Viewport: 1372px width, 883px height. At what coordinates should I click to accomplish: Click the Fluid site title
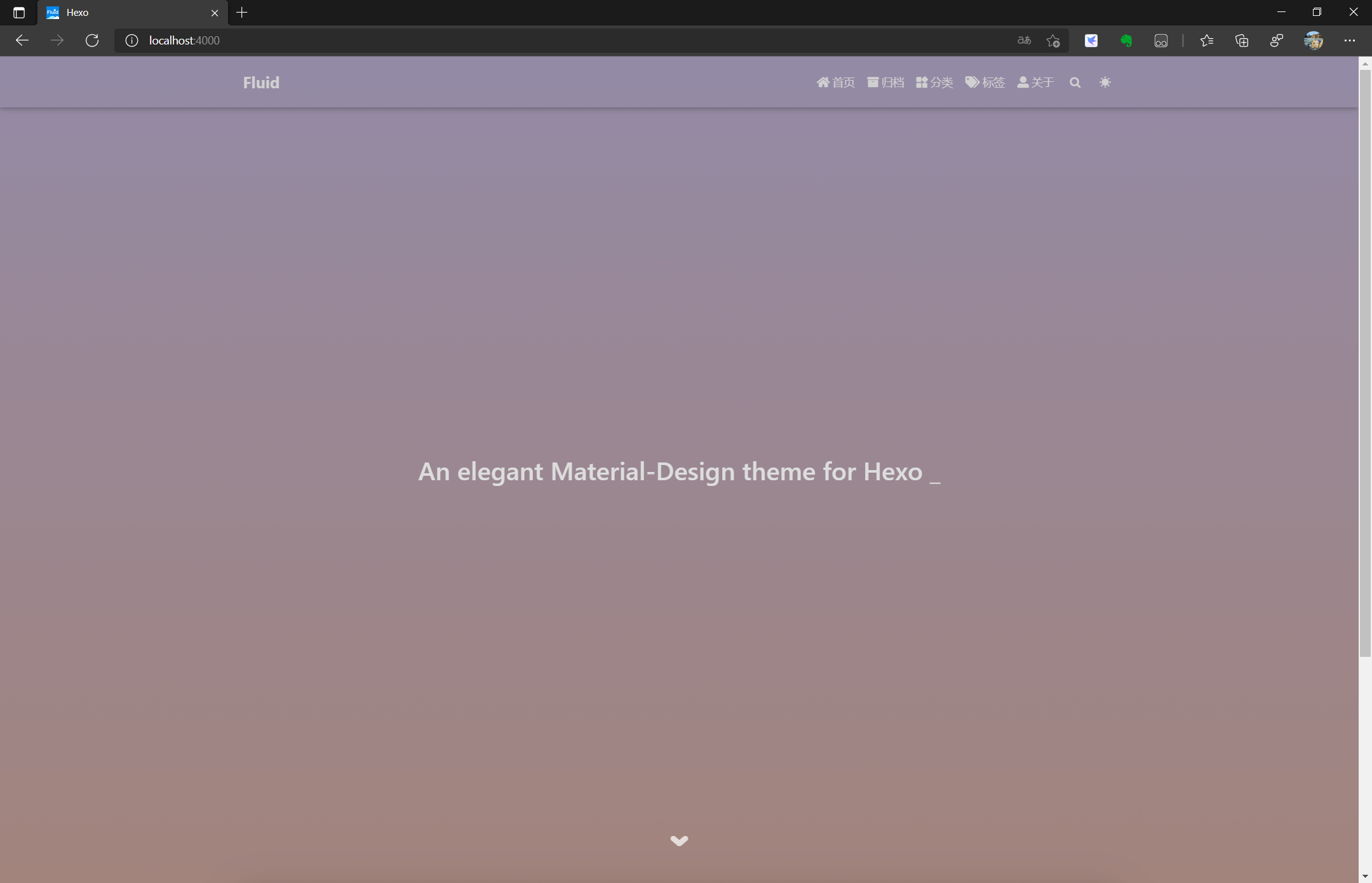[261, 83]
